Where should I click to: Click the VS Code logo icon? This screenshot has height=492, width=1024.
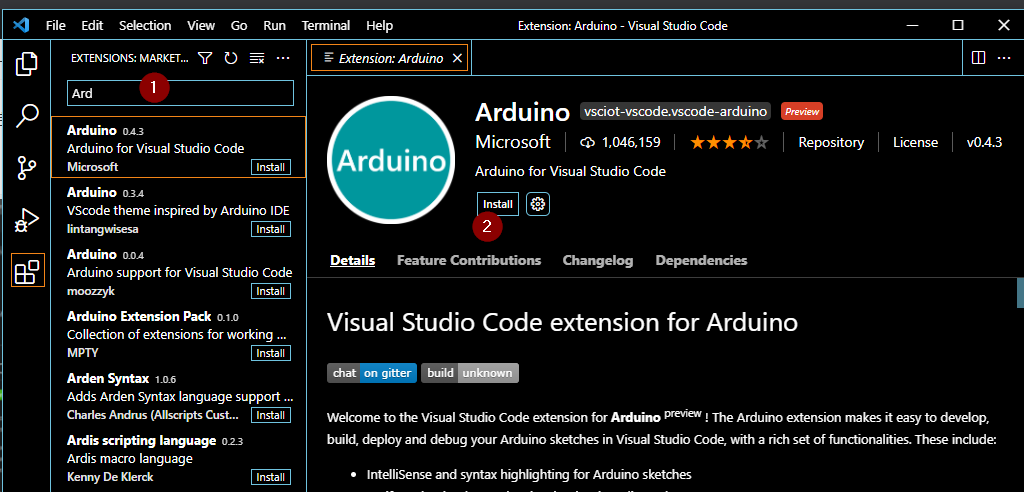pos(22,26)
